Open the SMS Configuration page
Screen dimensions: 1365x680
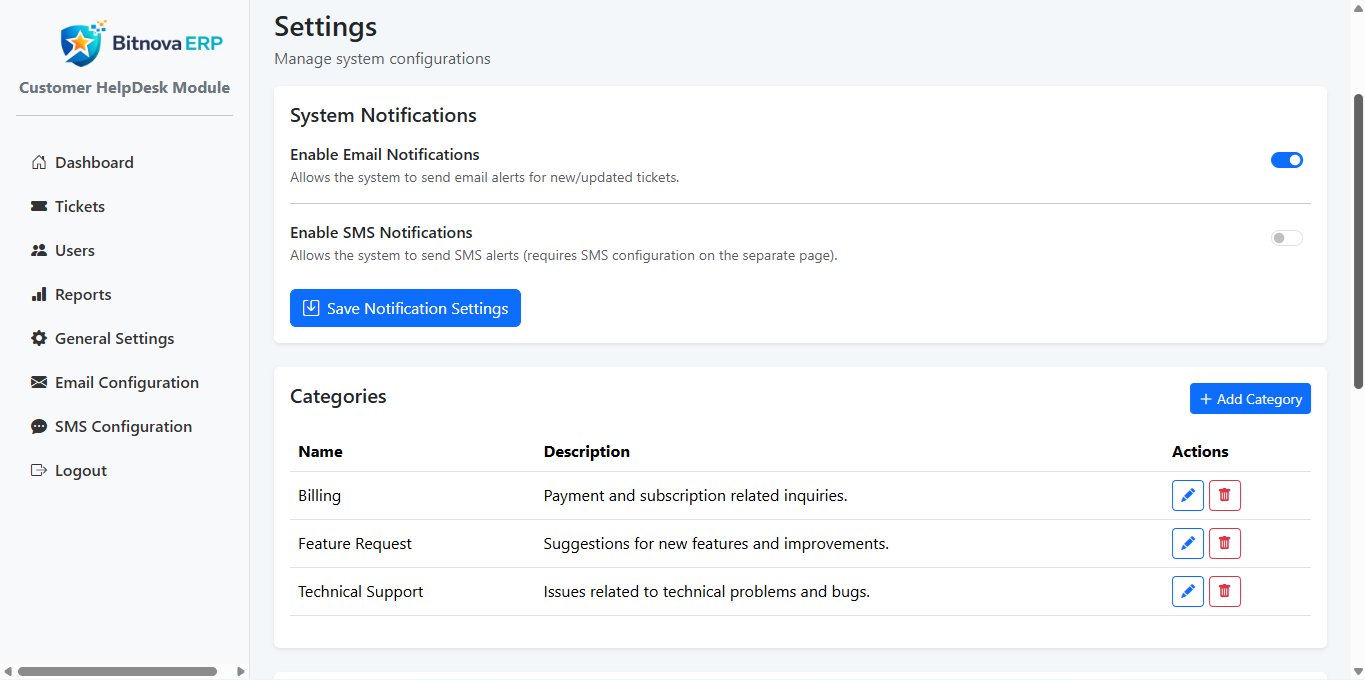122,427
